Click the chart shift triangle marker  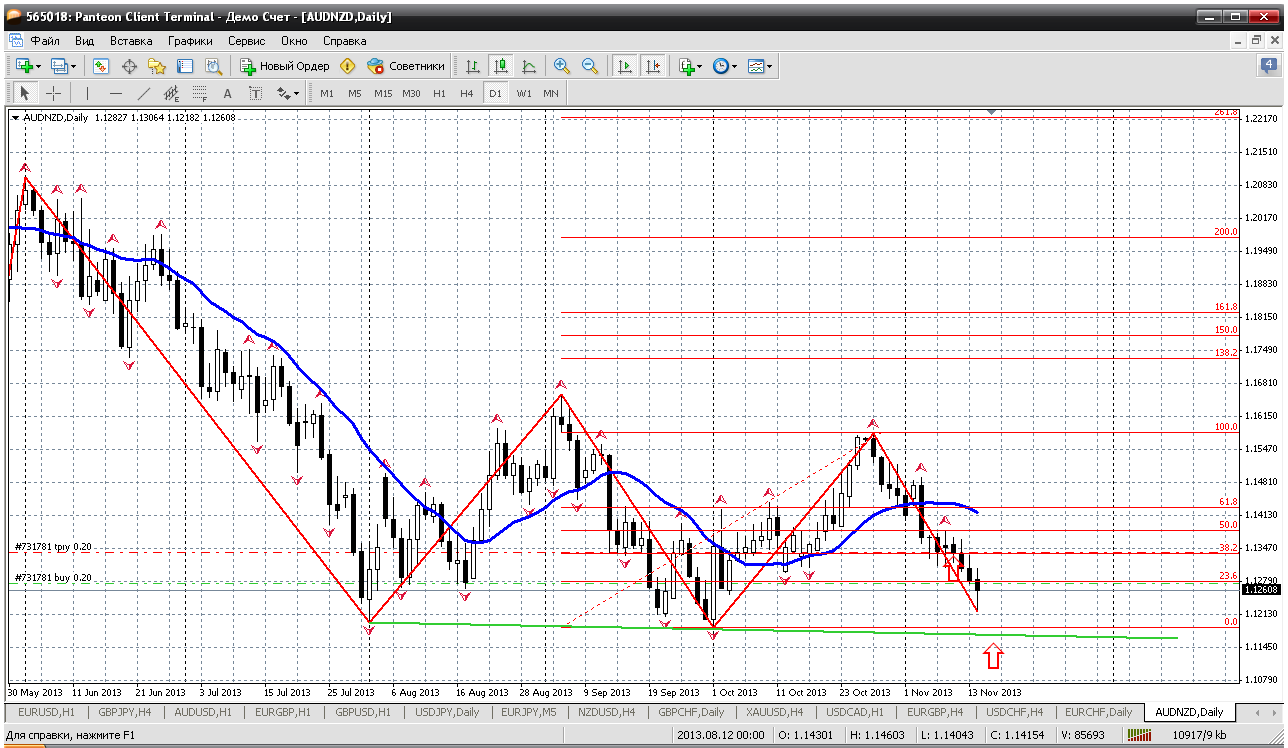coord(991,110)
